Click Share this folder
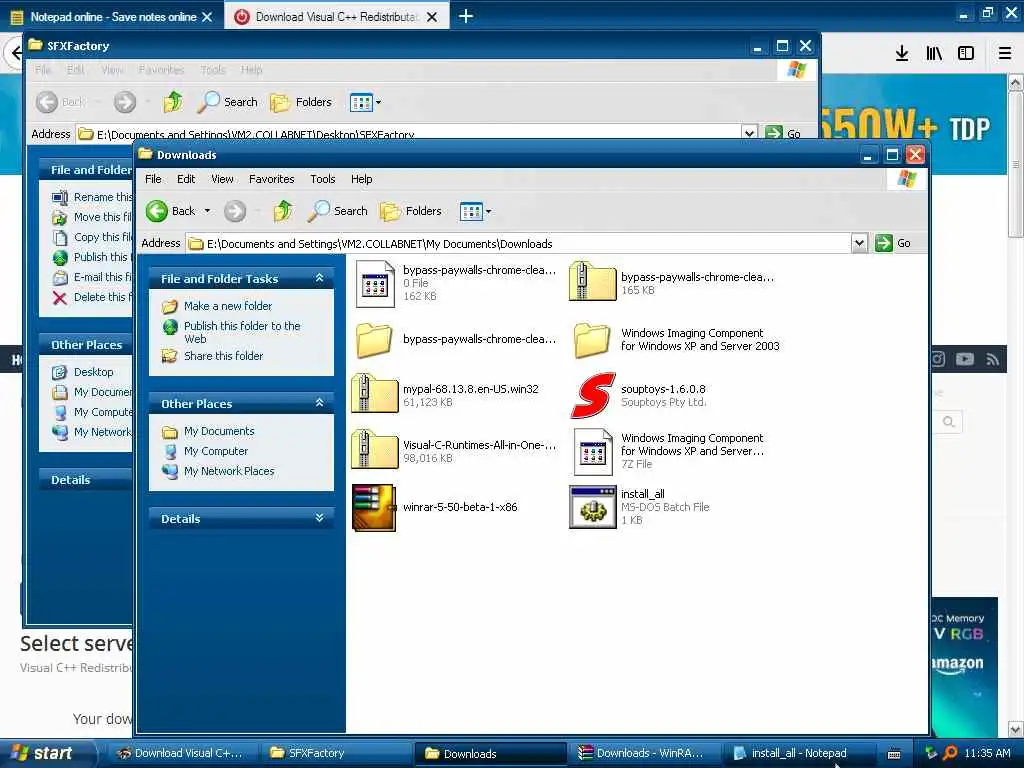 pyautogui.click(x=223, y=356)
